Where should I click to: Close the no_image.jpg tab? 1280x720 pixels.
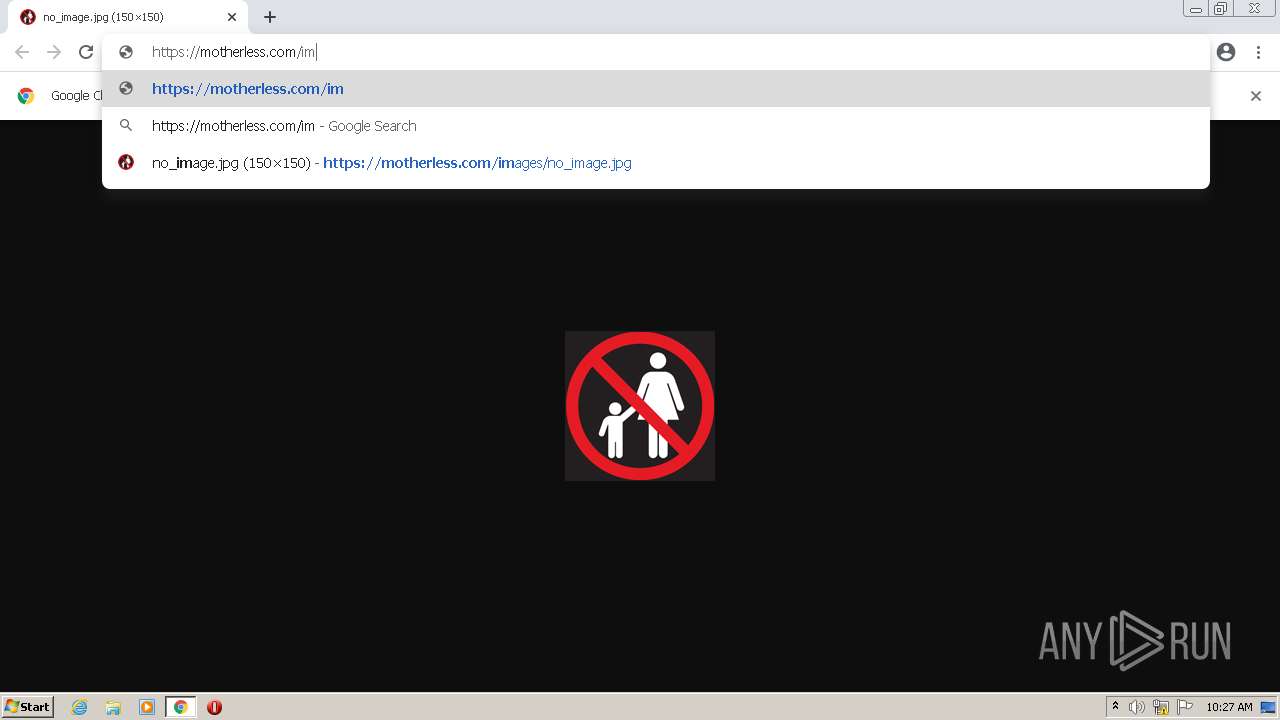[232, 17]
